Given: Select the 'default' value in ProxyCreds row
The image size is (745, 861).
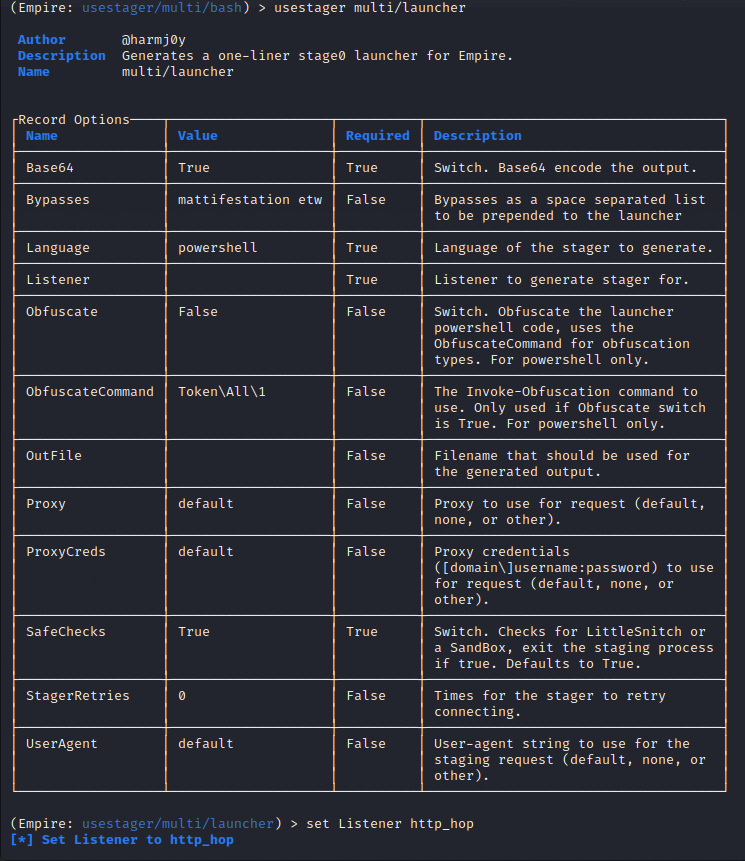Looking at the screenshot, I should [x=206, y=552].
